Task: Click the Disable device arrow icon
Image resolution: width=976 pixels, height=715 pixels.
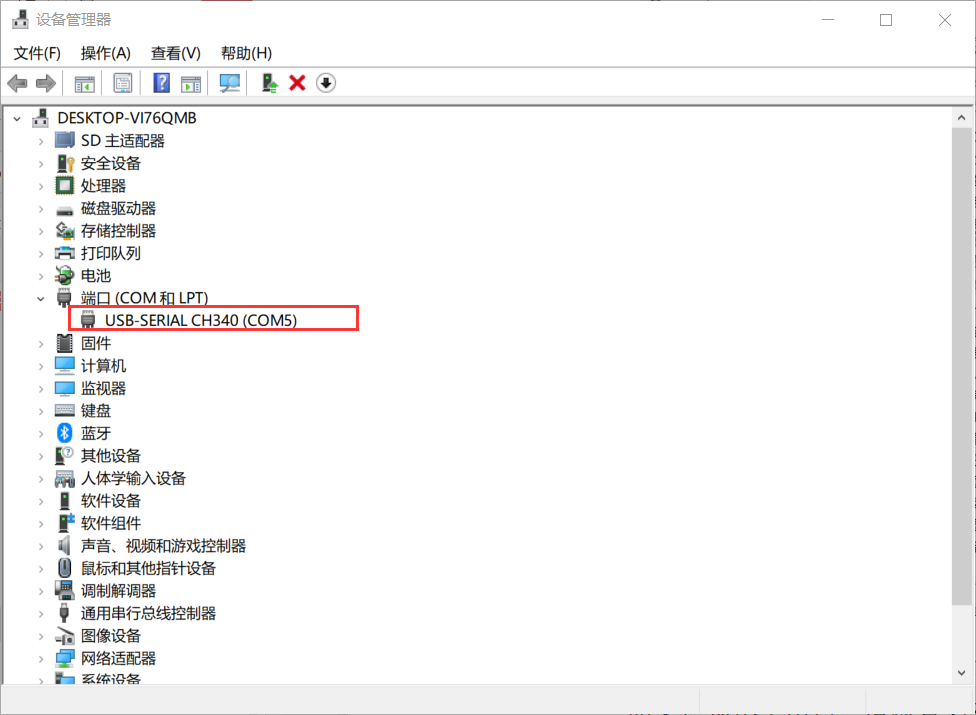Action: click(x=325, y=83)
